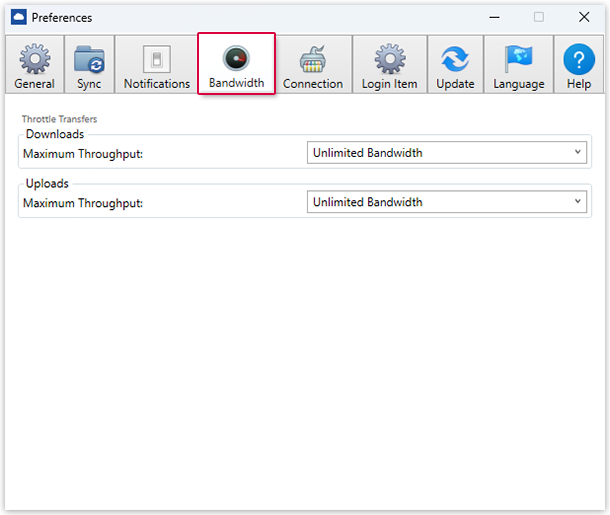
Task: Click the Throttle Transfers heading
Action: (x=59, y=119)
